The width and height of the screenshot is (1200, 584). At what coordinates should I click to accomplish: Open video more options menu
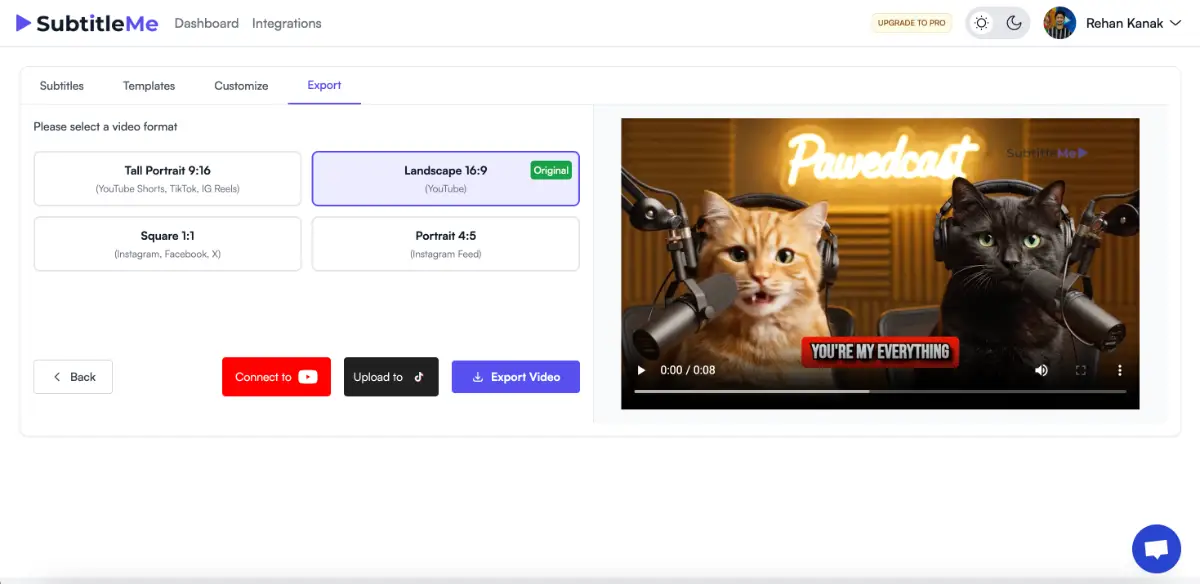(1120, 370)
